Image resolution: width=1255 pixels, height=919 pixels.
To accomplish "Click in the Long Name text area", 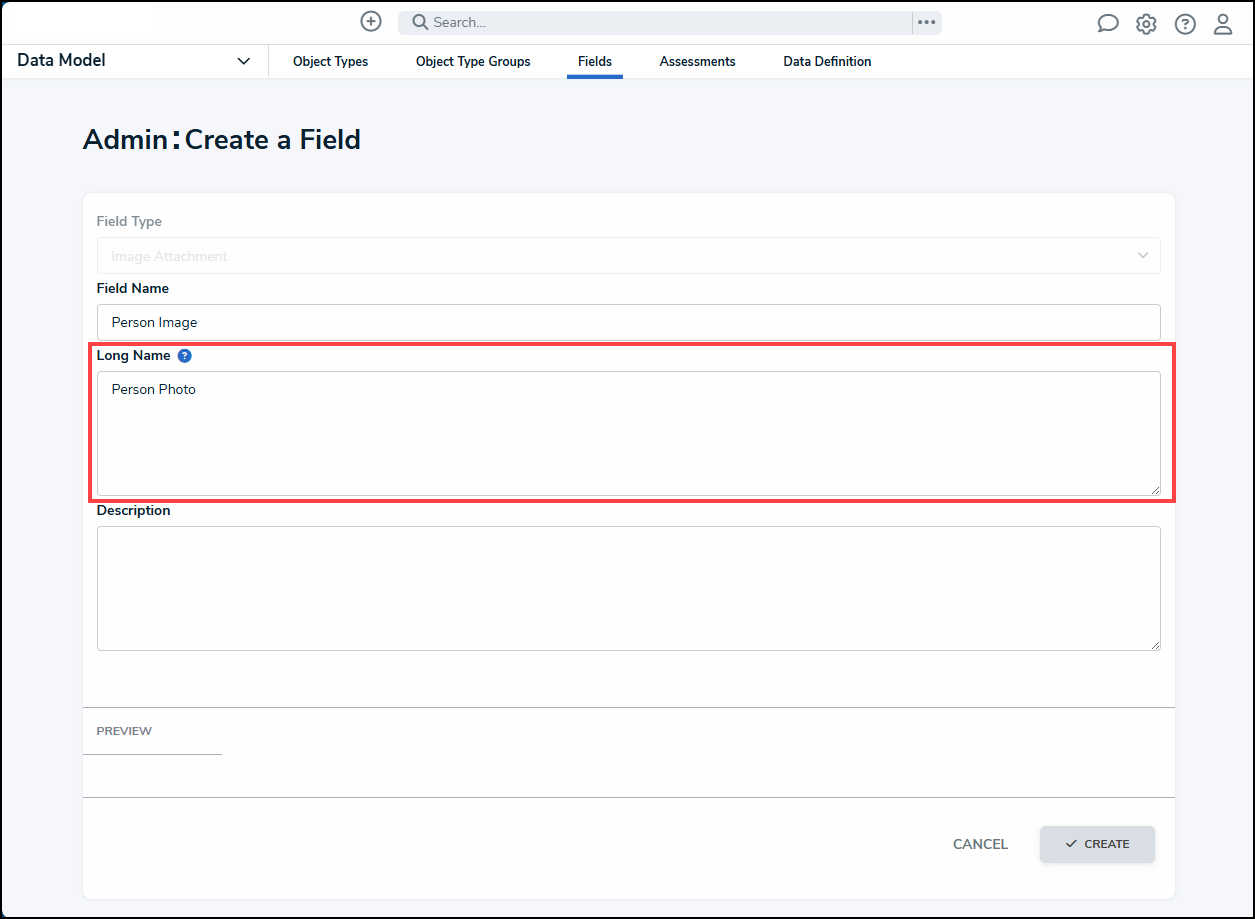I will (x=628, y=433).
